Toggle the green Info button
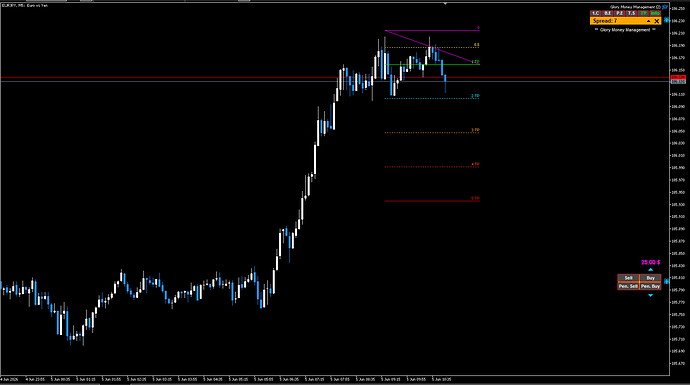690x385 pixels. [655, 14]
